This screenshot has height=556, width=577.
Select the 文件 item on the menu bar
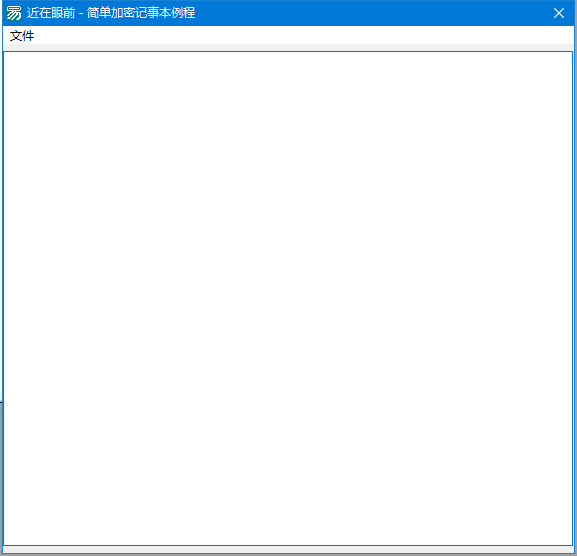22,36
